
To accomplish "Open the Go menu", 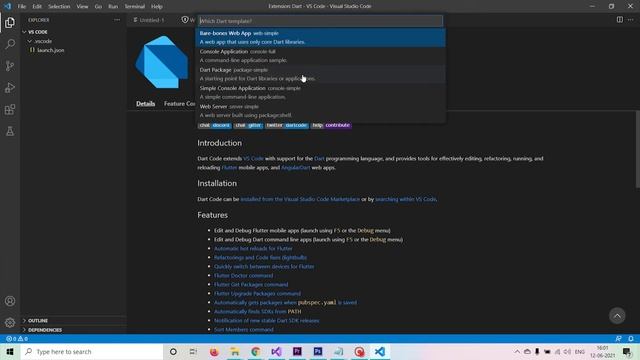I will (98, 7).
